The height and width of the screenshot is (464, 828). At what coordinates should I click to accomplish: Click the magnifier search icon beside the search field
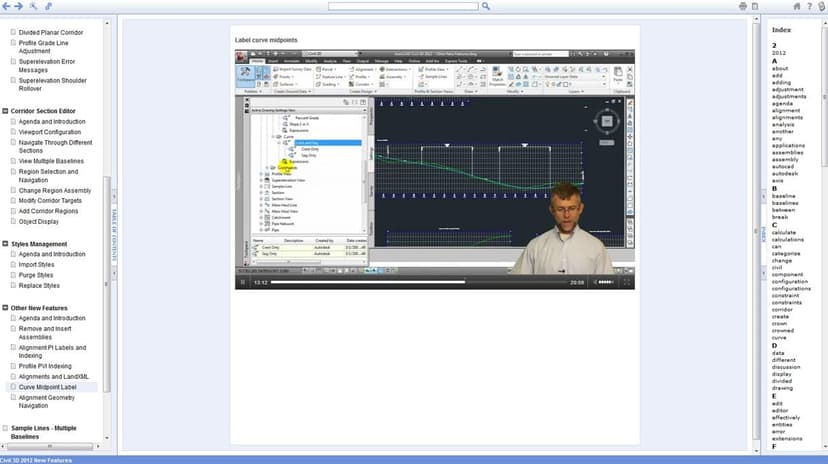[x=486, y=6]
